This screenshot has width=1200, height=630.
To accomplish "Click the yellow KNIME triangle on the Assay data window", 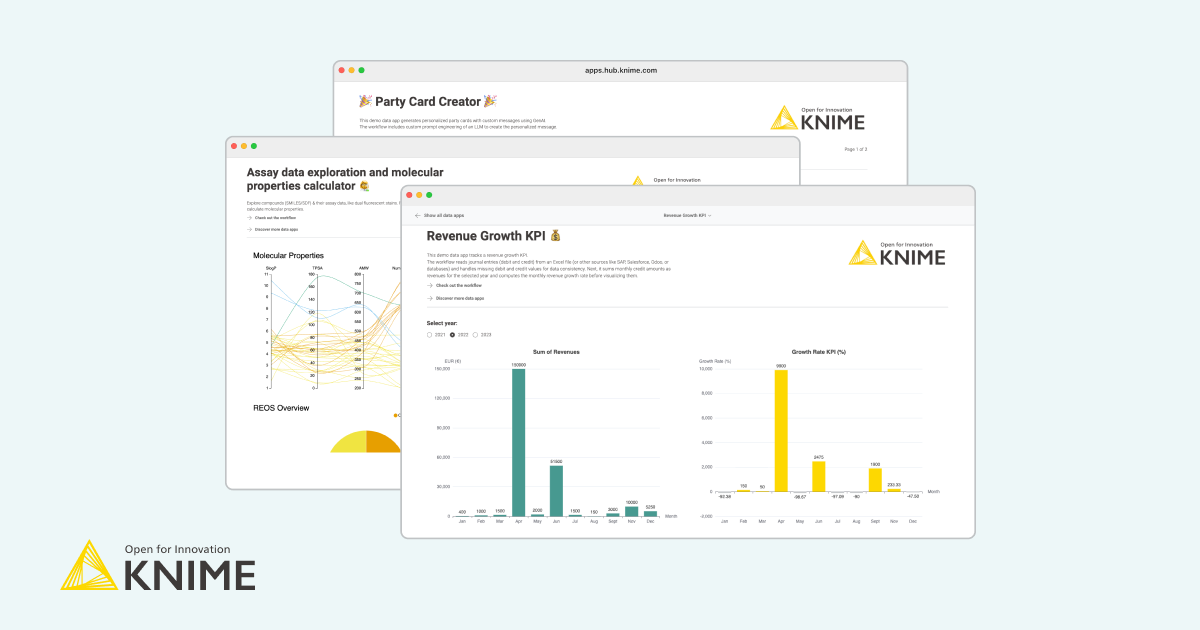I will (638, 183).
